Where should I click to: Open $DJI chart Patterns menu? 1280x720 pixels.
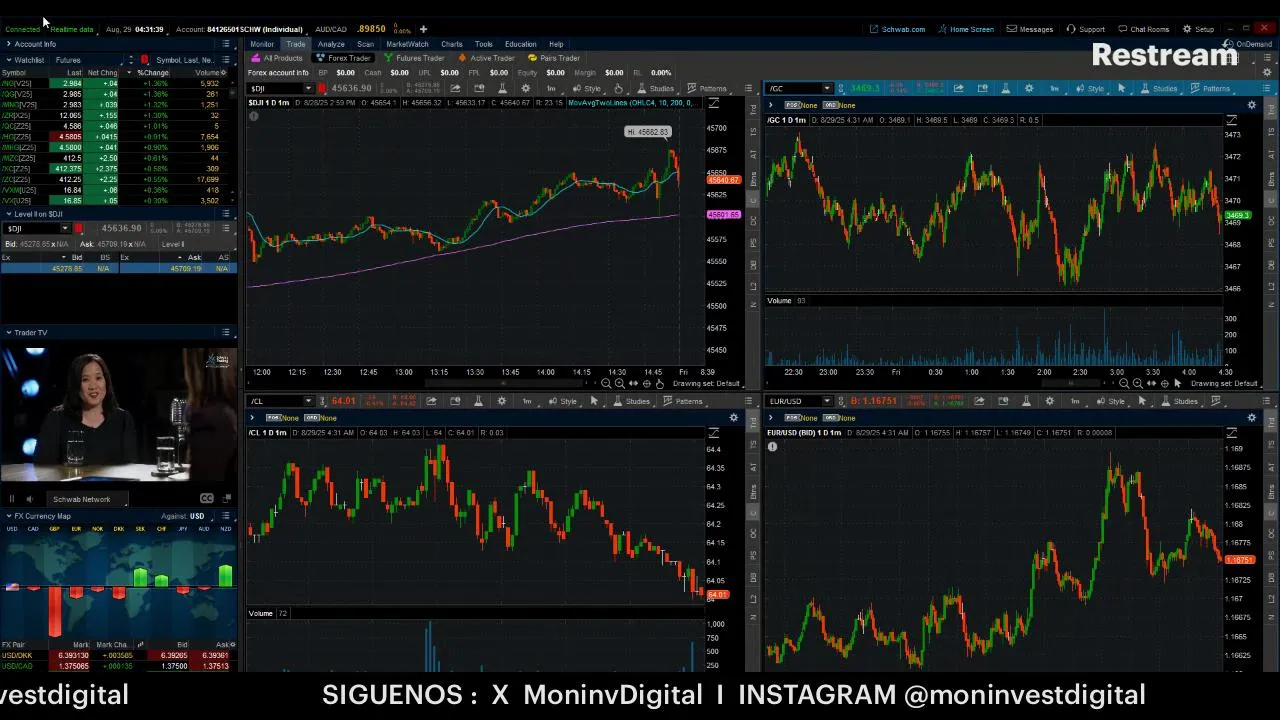(706, 88)
